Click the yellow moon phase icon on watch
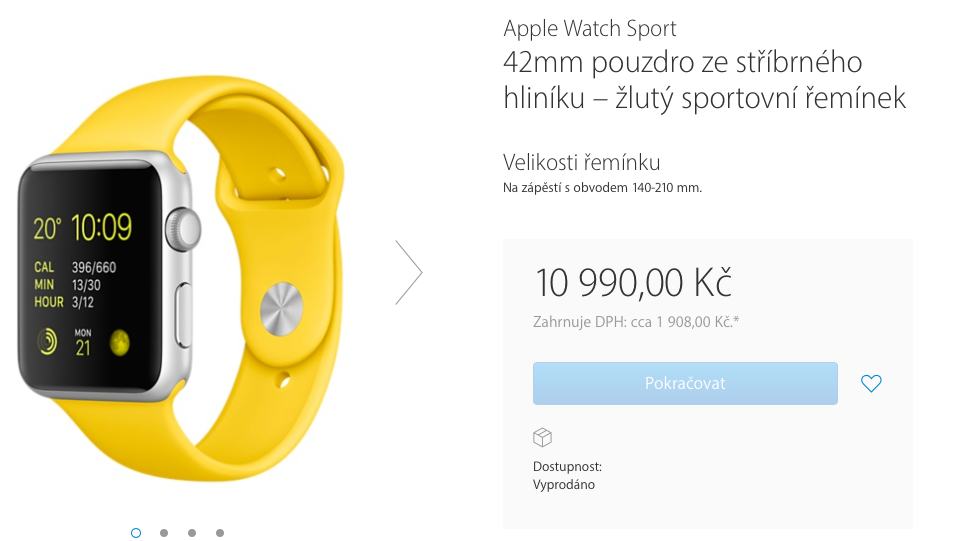The height and width of the screenshot is (541, 960). tap(119, 343)
